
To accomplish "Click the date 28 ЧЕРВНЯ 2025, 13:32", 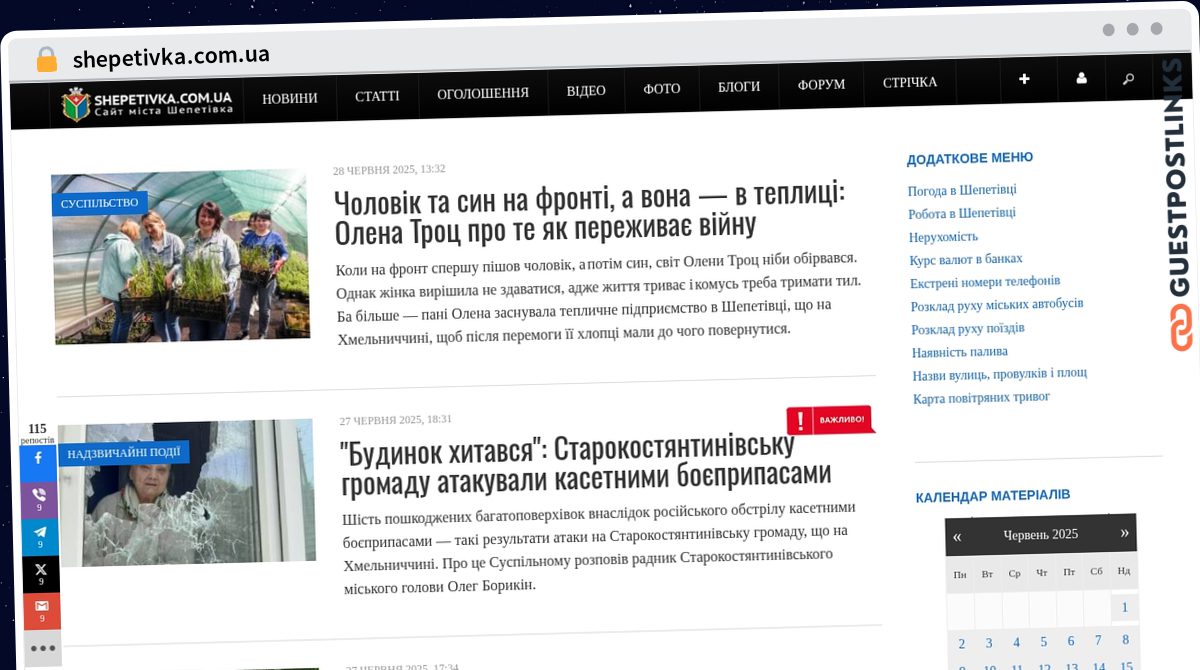I will [389, 169].
